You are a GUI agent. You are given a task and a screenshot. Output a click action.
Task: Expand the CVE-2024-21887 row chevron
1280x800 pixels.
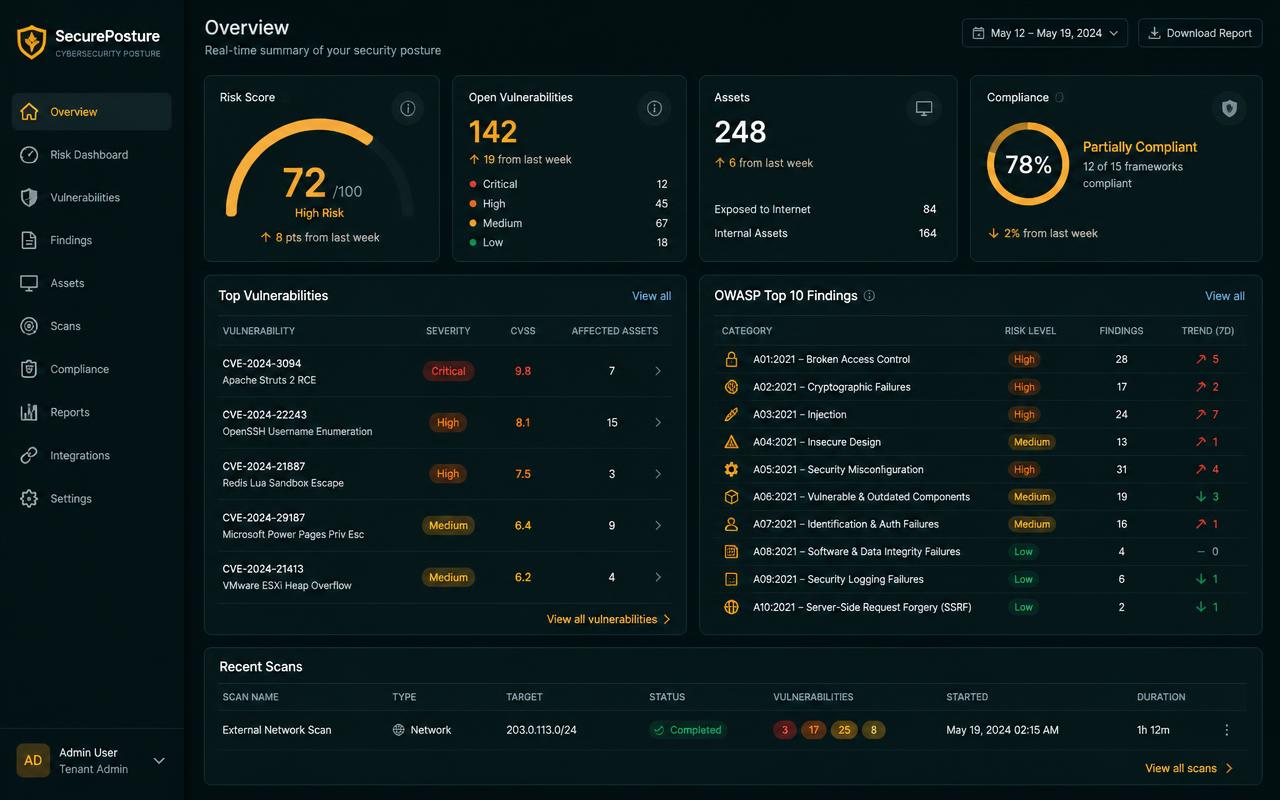[x=658, y=474]
